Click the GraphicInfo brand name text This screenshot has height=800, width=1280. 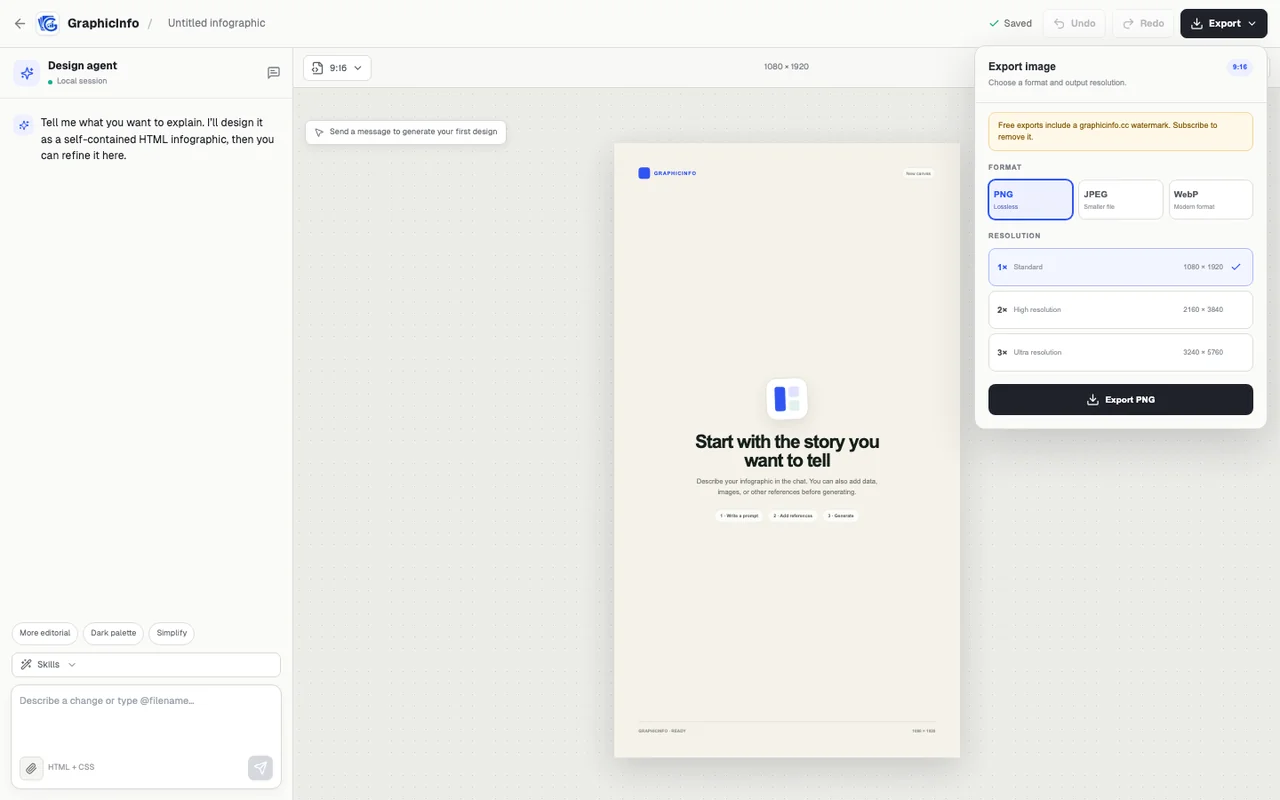pyautogui.click(x=103, y=23)
